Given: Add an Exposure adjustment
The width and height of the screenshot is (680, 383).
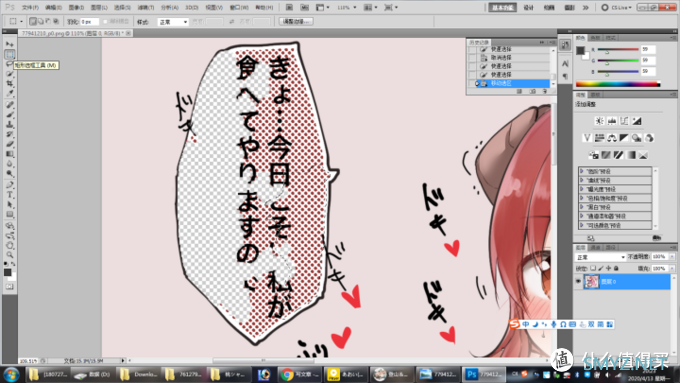Looking at the screenshot, I should point(637,121).
